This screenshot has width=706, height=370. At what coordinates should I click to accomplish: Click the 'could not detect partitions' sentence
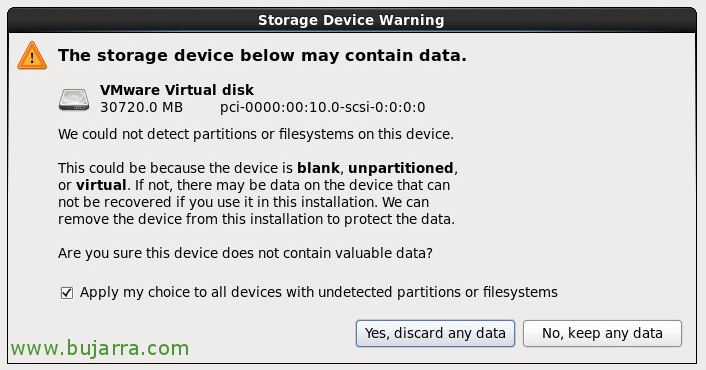click(x=256, y=134)
